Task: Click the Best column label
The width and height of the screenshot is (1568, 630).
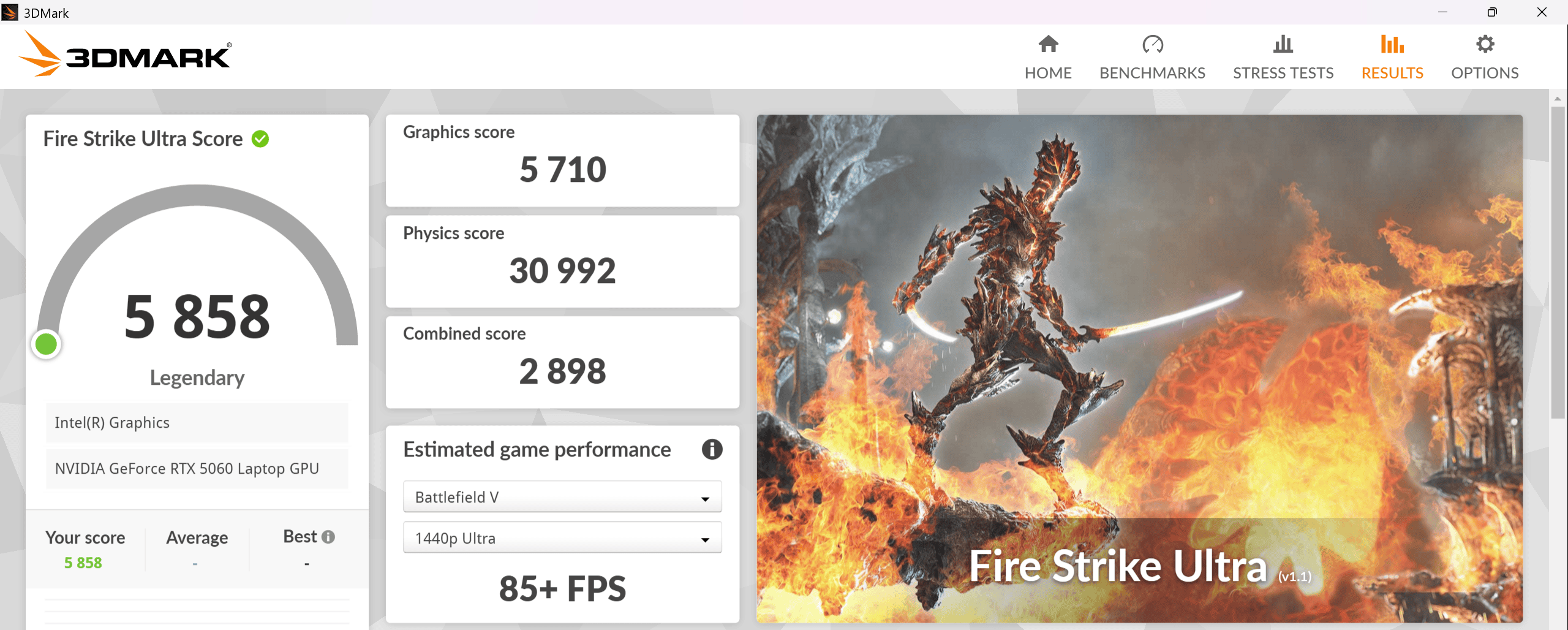Action: click(x=300, y=536)
